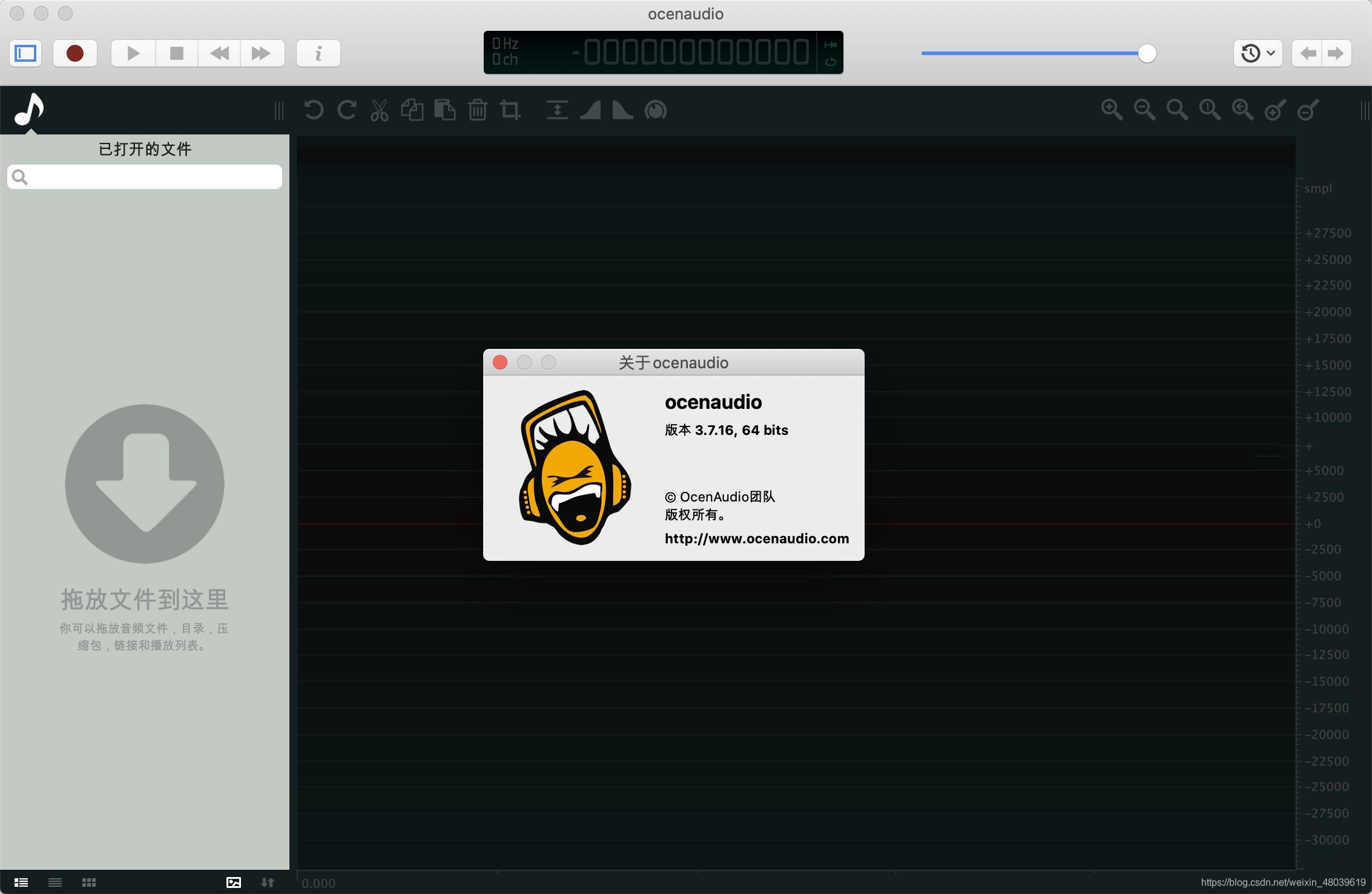Switch to compact list view icon
The height and width of the screenshot is (894, 1372).
coord(55,882)
